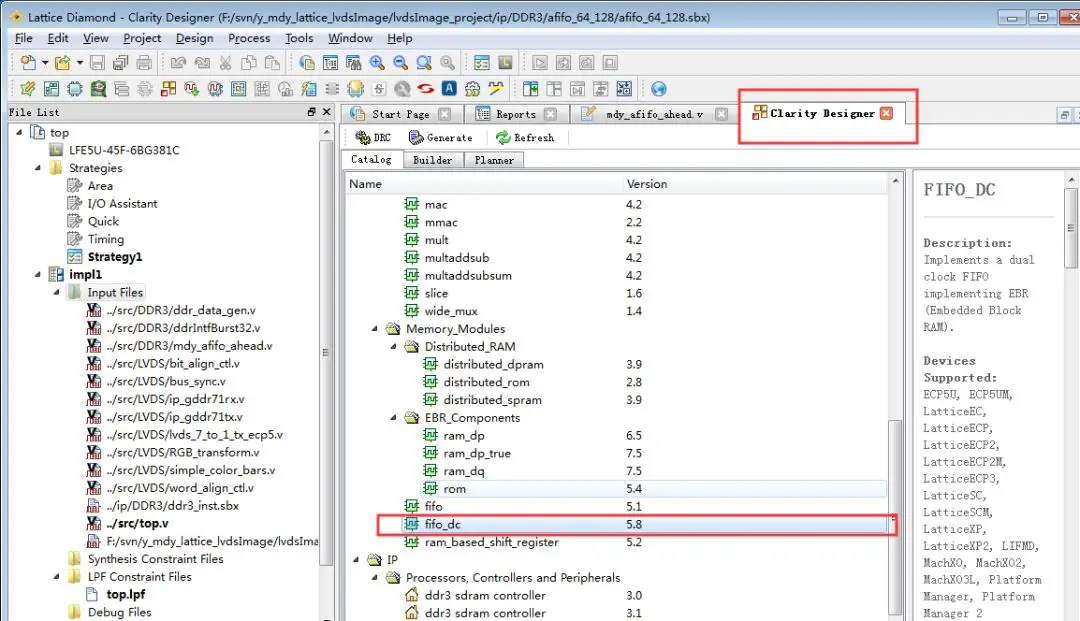Screen dimensions: 1080x621
Task: Click the Refresh button
Action: point(524,138)
